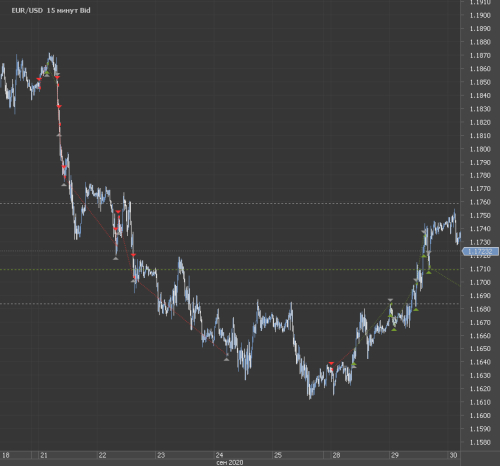Click the сен 2020 label on the time axis

(x=230, y=462)
